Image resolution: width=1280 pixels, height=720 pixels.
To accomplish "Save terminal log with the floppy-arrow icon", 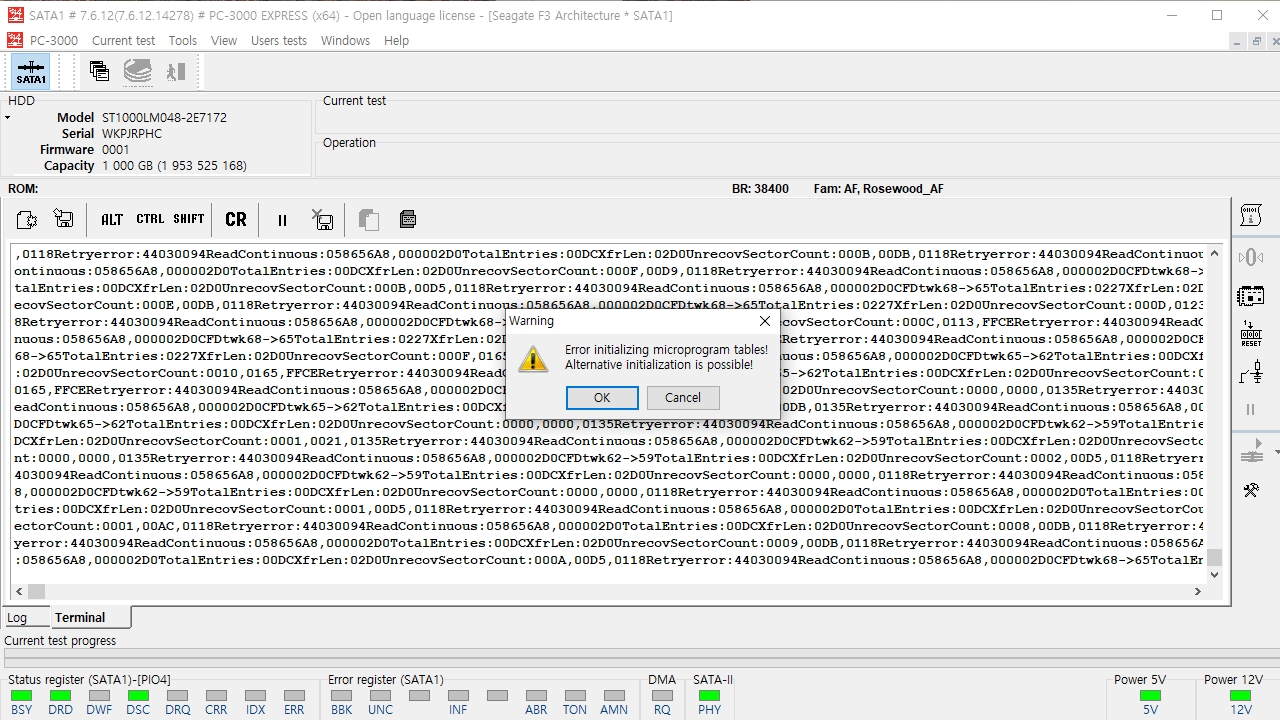I will pyautogui.click(x=64, y=220).
